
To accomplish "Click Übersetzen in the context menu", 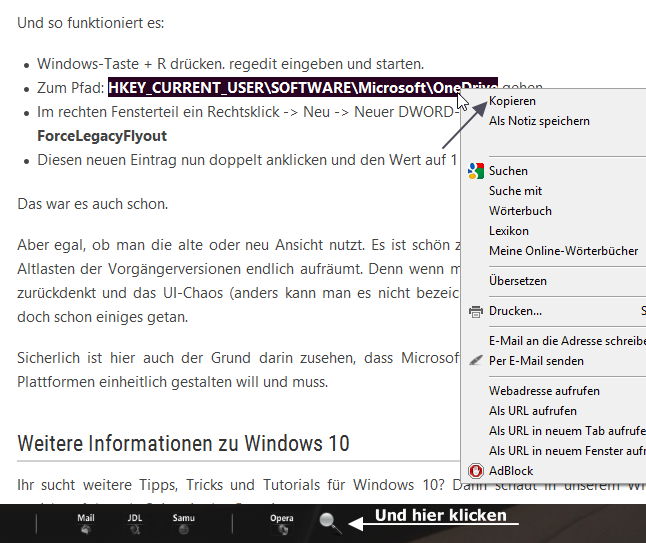I will tap(553, 281).
